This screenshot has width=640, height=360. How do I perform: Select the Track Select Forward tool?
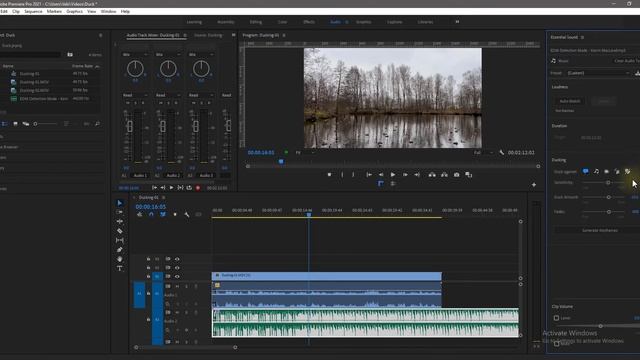point(120,212)
